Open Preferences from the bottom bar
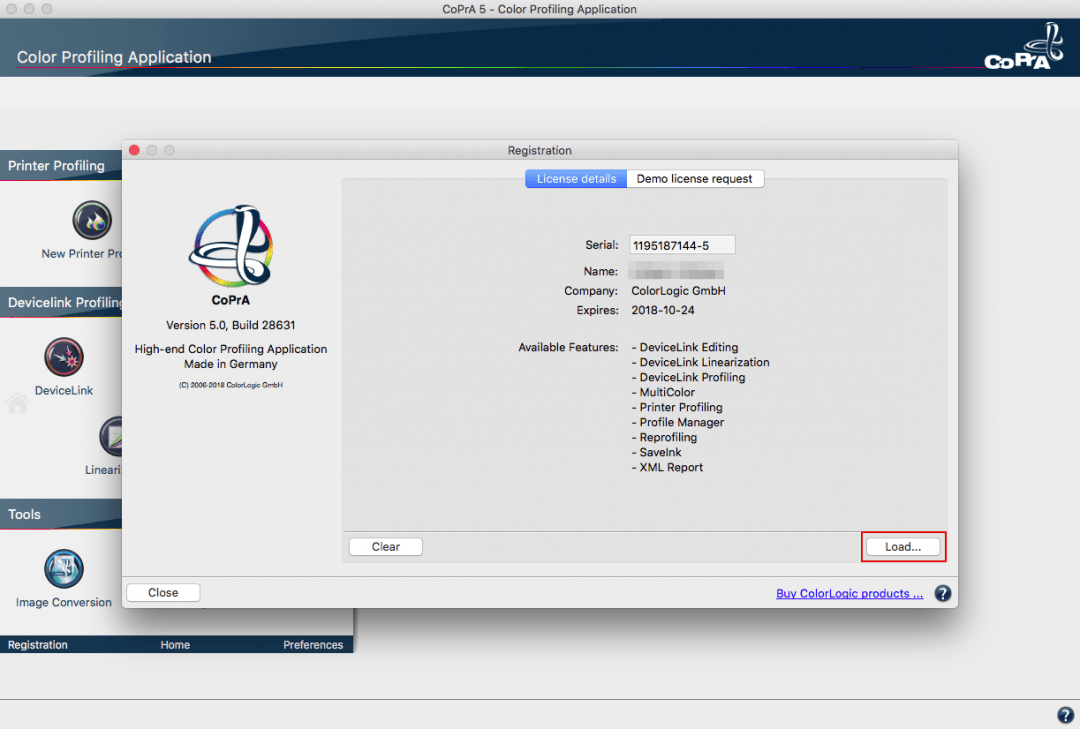The image size is (1080, 729). 312,644
